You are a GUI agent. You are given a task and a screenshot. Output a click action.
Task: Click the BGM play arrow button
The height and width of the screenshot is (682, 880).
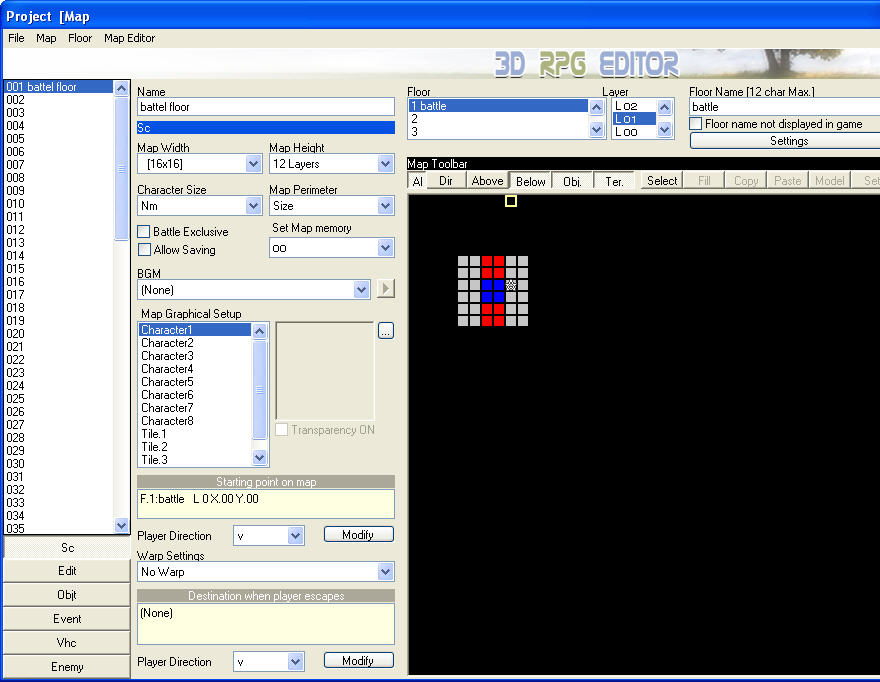point(385,289)
